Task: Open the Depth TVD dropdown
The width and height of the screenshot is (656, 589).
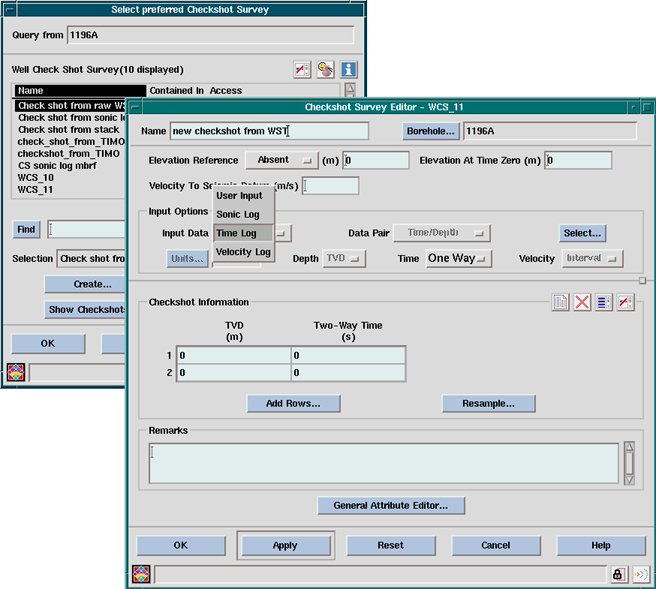Action: tap(344, 259)
